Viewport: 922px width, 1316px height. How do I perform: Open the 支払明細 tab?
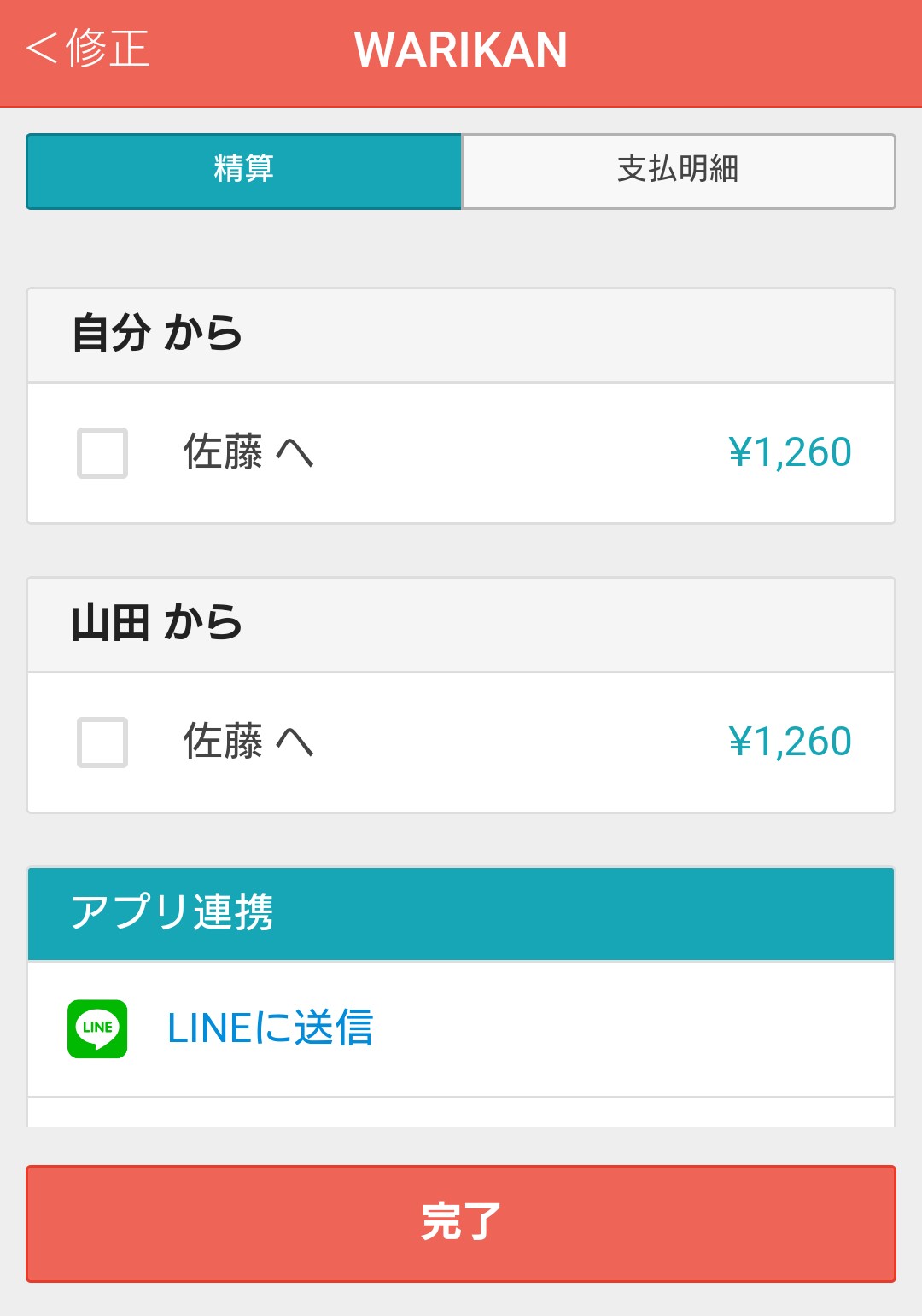pos(678,171)
